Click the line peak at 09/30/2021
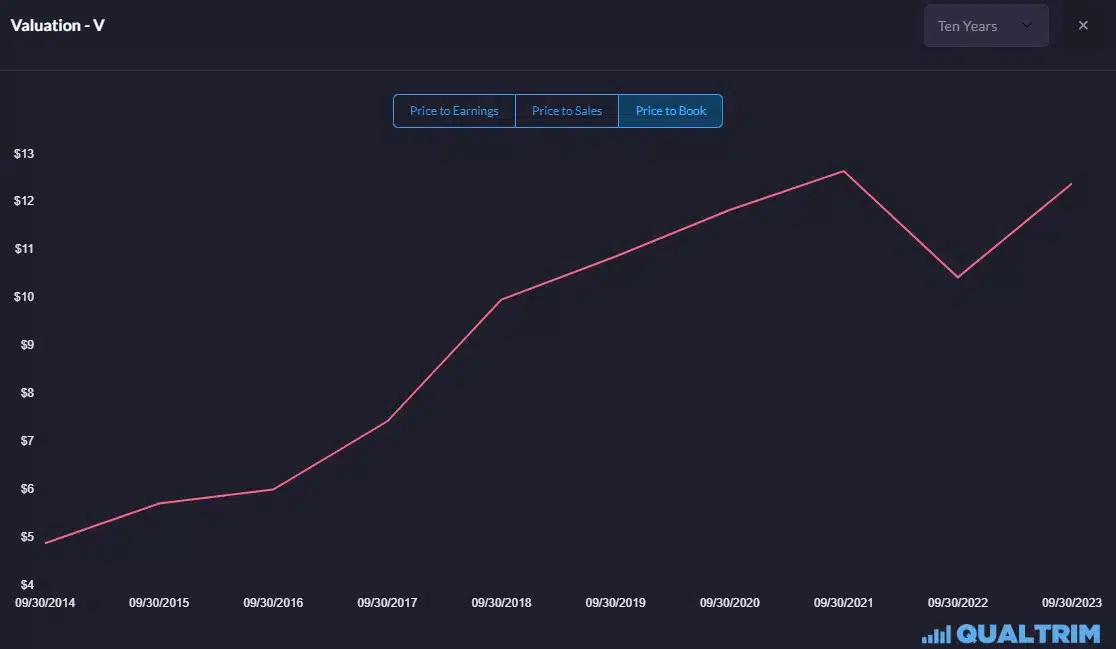The height and width of the screenshot is (649, 1116). click(843, 171)
